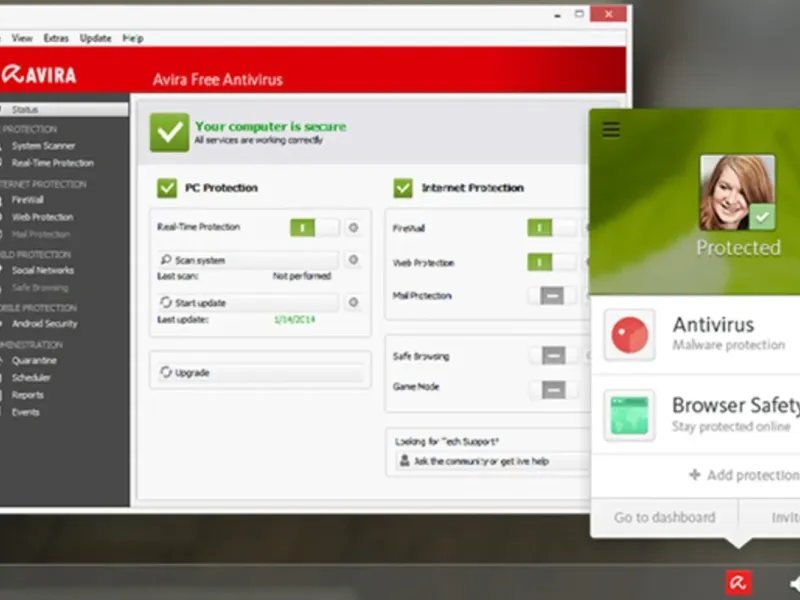Click the PC Protection green check icon
Screen dimensions: 800x600
coord(167,188)
